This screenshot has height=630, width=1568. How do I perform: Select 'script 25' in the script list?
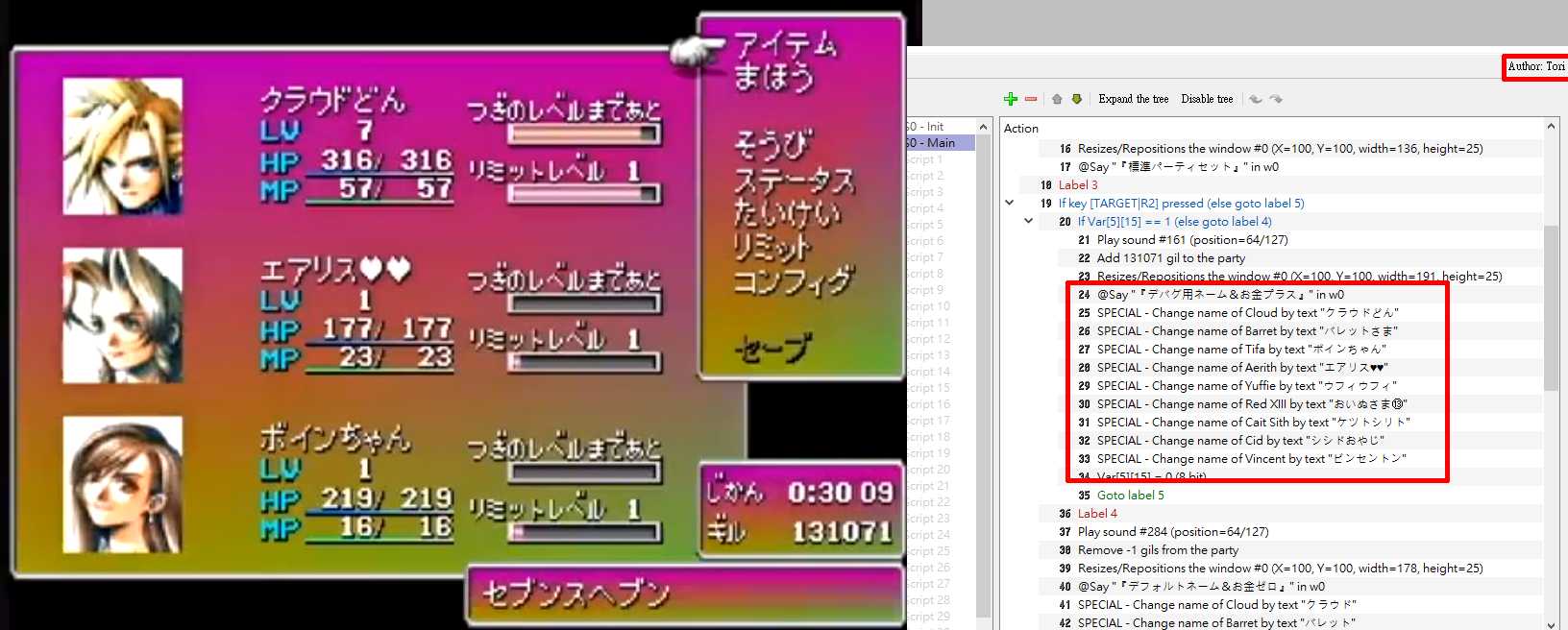929,551
